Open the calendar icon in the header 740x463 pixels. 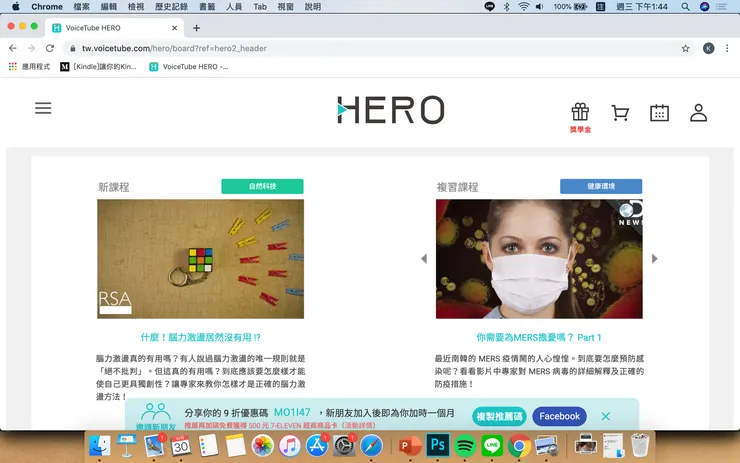[x=659, y=113]
